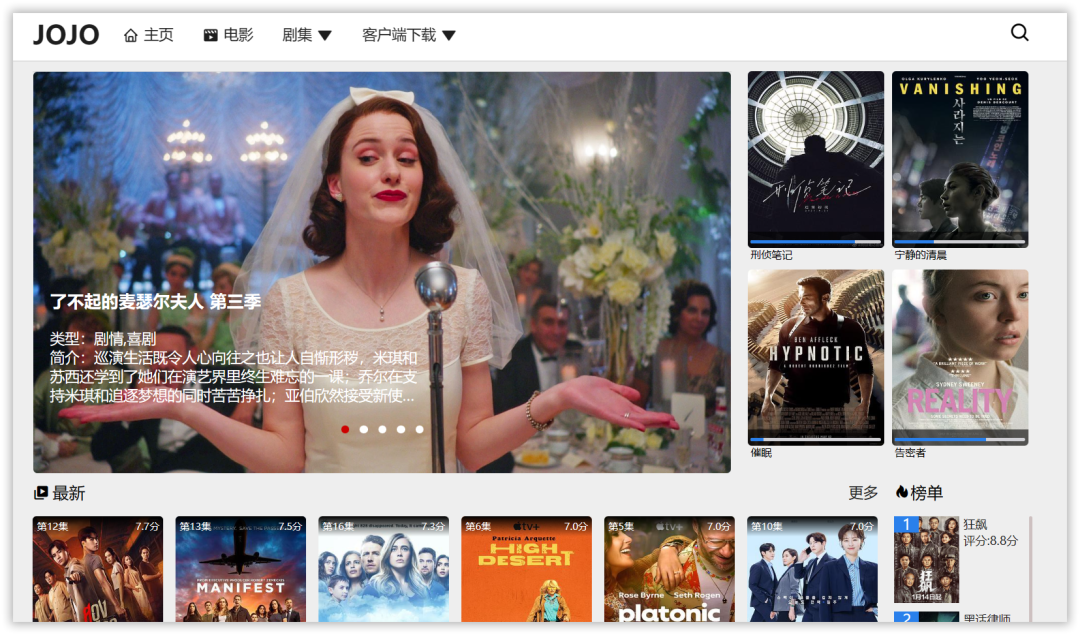Open the Reality 告密者 poster

[960, 357]
